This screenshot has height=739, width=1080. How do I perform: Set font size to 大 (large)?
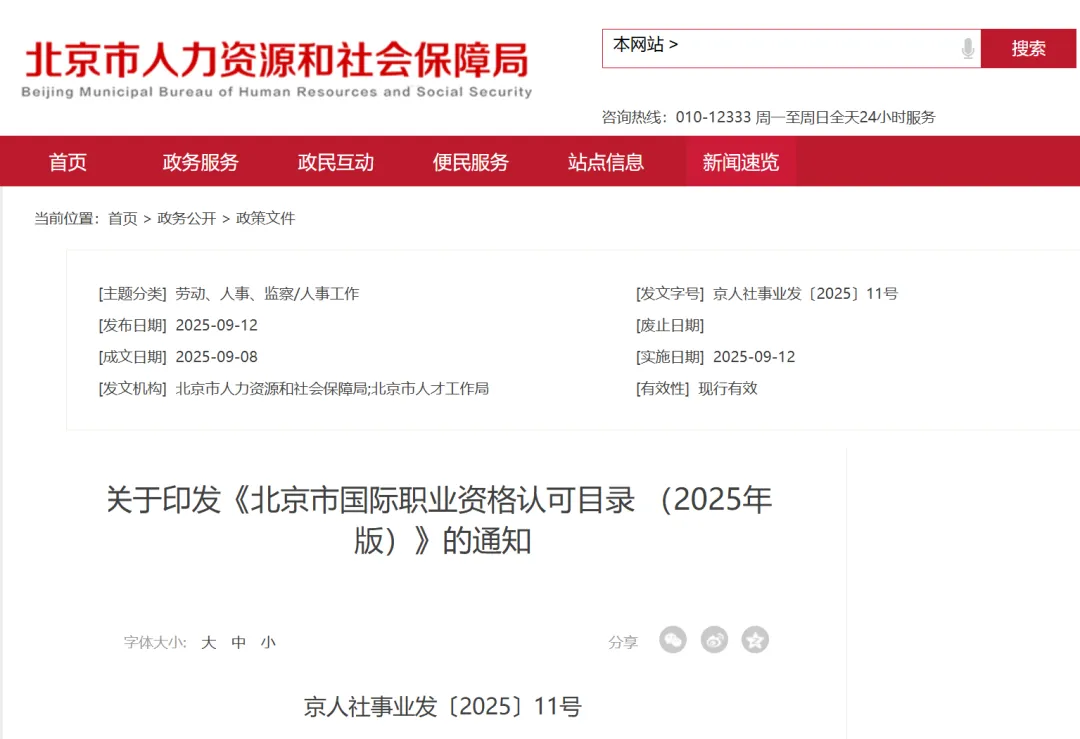(x=208, y=642)
